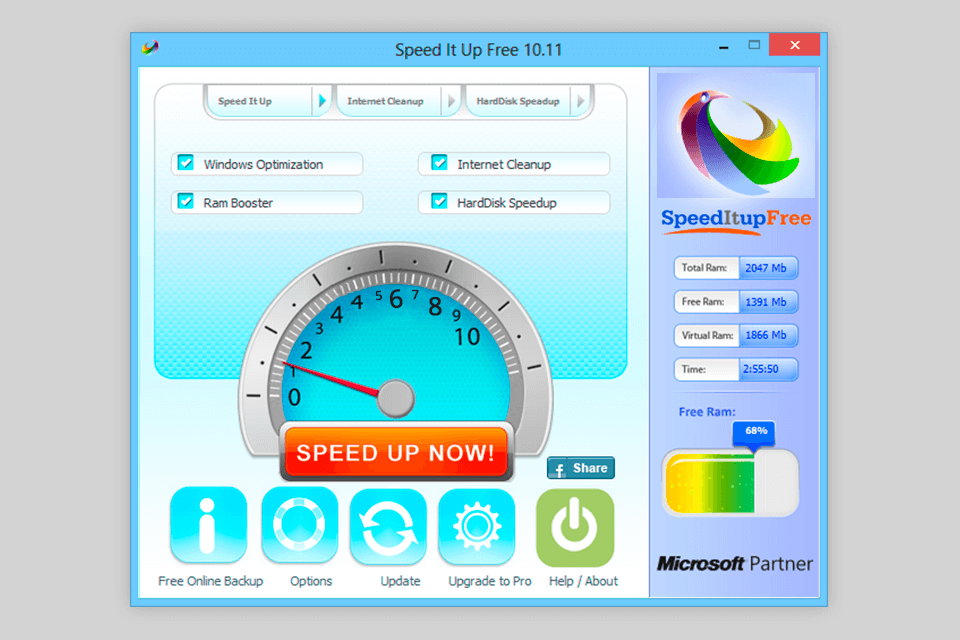The image size is (960, 640).
Task: Open the Free Online Backup info icon
Action: pyautogui.click(x=209, y=525)
